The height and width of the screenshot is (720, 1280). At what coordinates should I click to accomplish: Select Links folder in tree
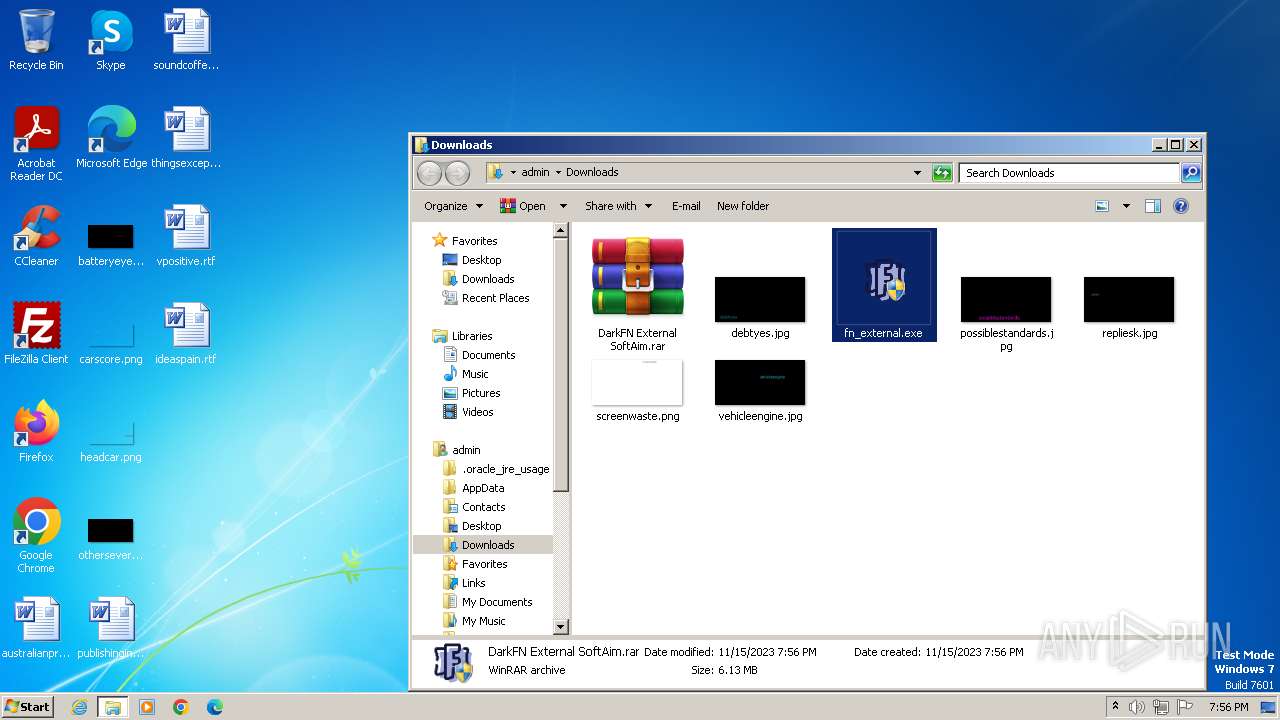coord(464,583)
